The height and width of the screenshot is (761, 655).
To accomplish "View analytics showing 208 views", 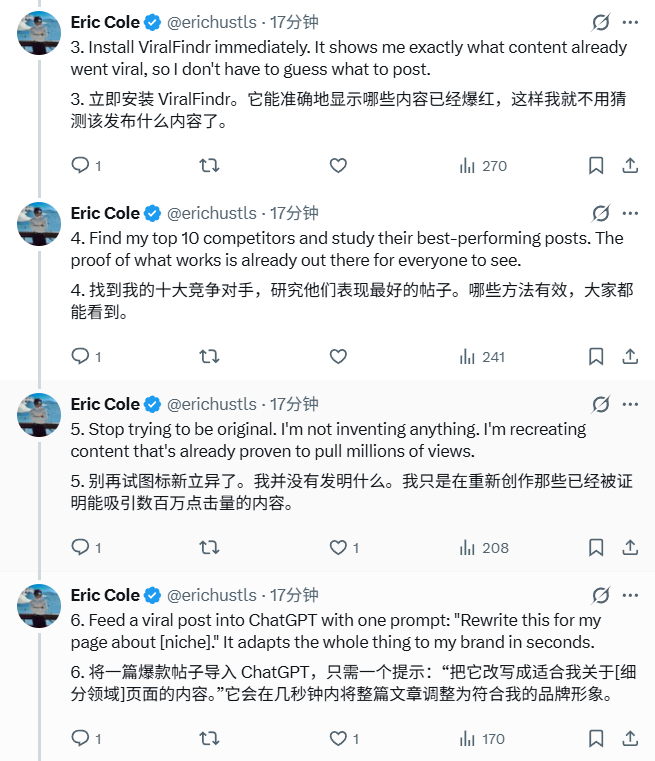I will click(x=484, y=547).
